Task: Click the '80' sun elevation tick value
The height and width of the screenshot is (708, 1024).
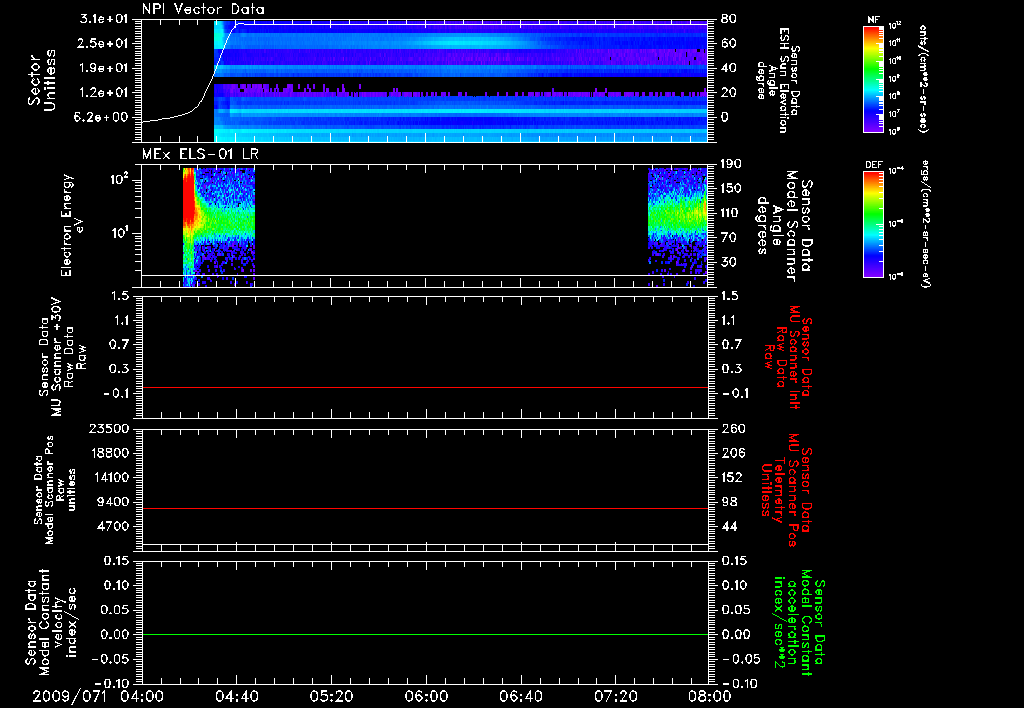Action: tap(729, 19)
